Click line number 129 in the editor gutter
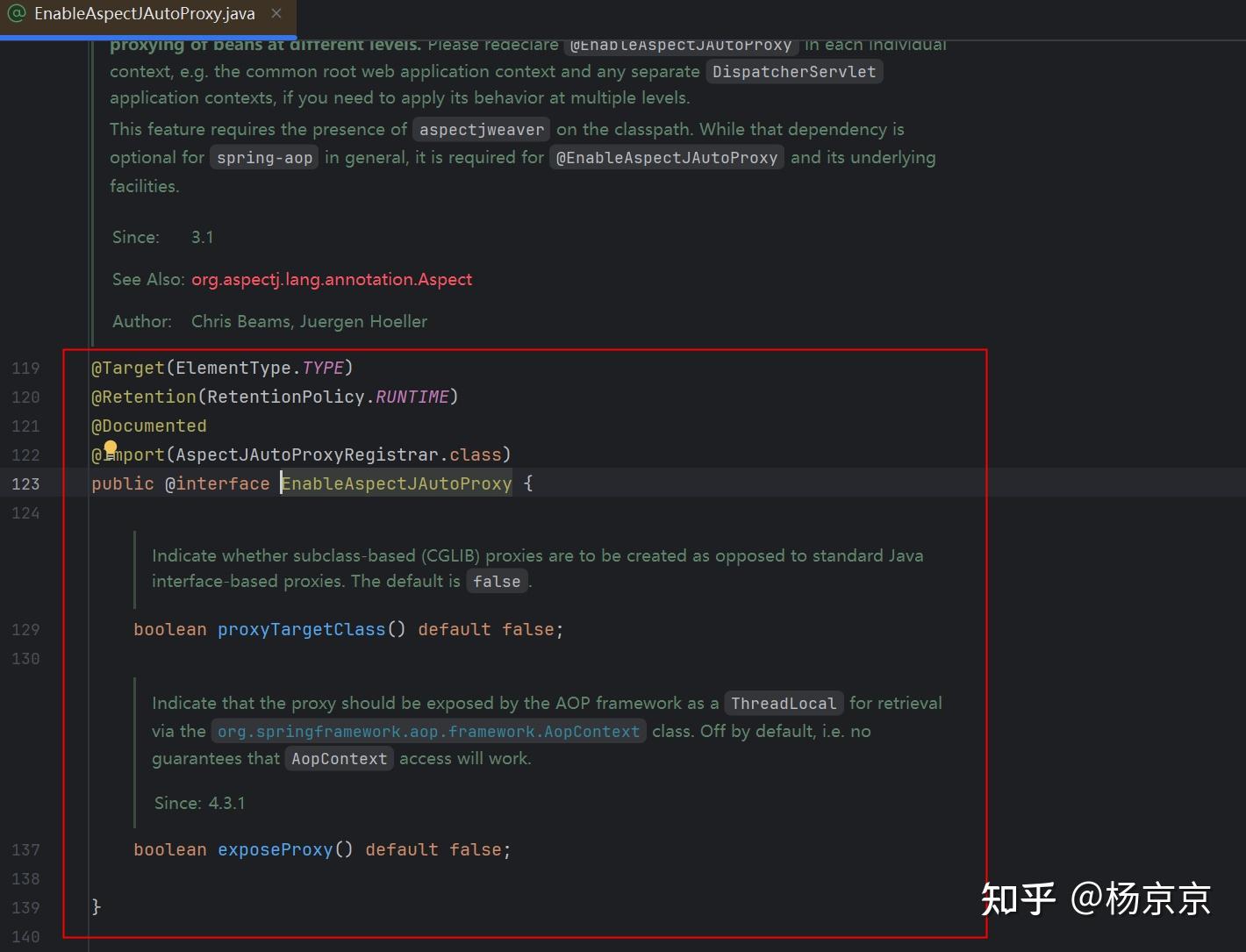The image size is (1246, 952). [25, 629]
